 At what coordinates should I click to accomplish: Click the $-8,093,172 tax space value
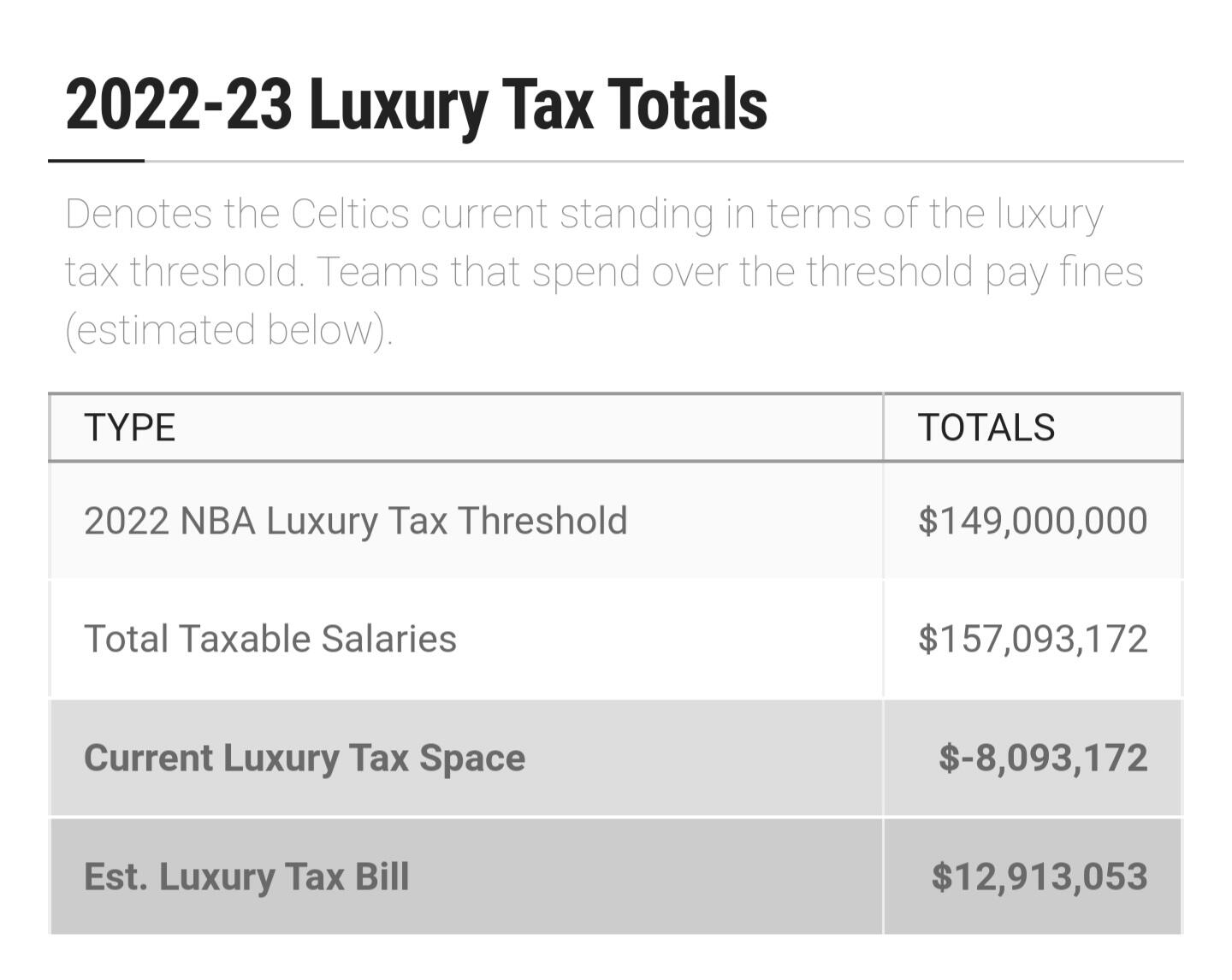point(1042,758)
